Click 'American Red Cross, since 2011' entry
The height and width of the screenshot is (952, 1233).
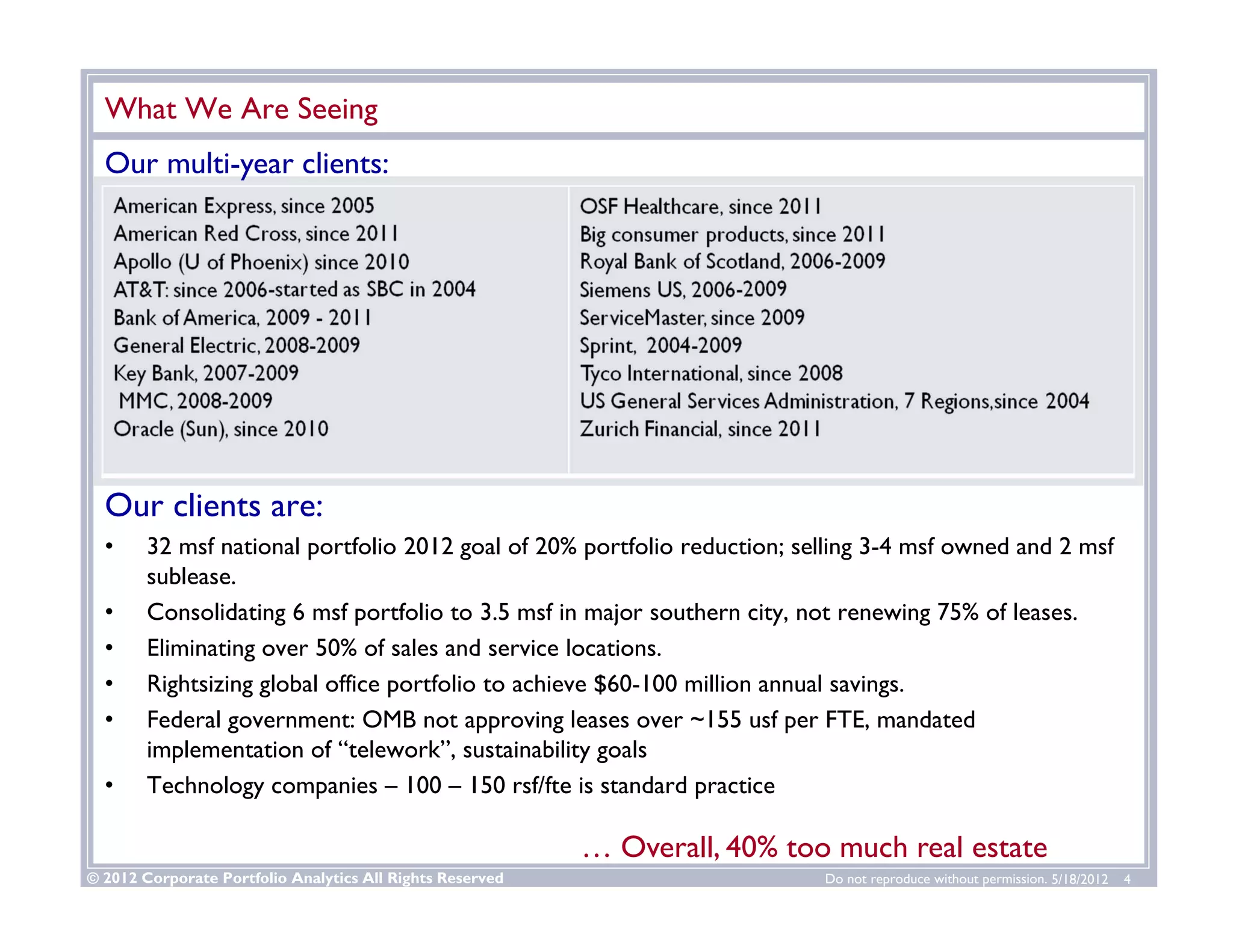point(255,233)
